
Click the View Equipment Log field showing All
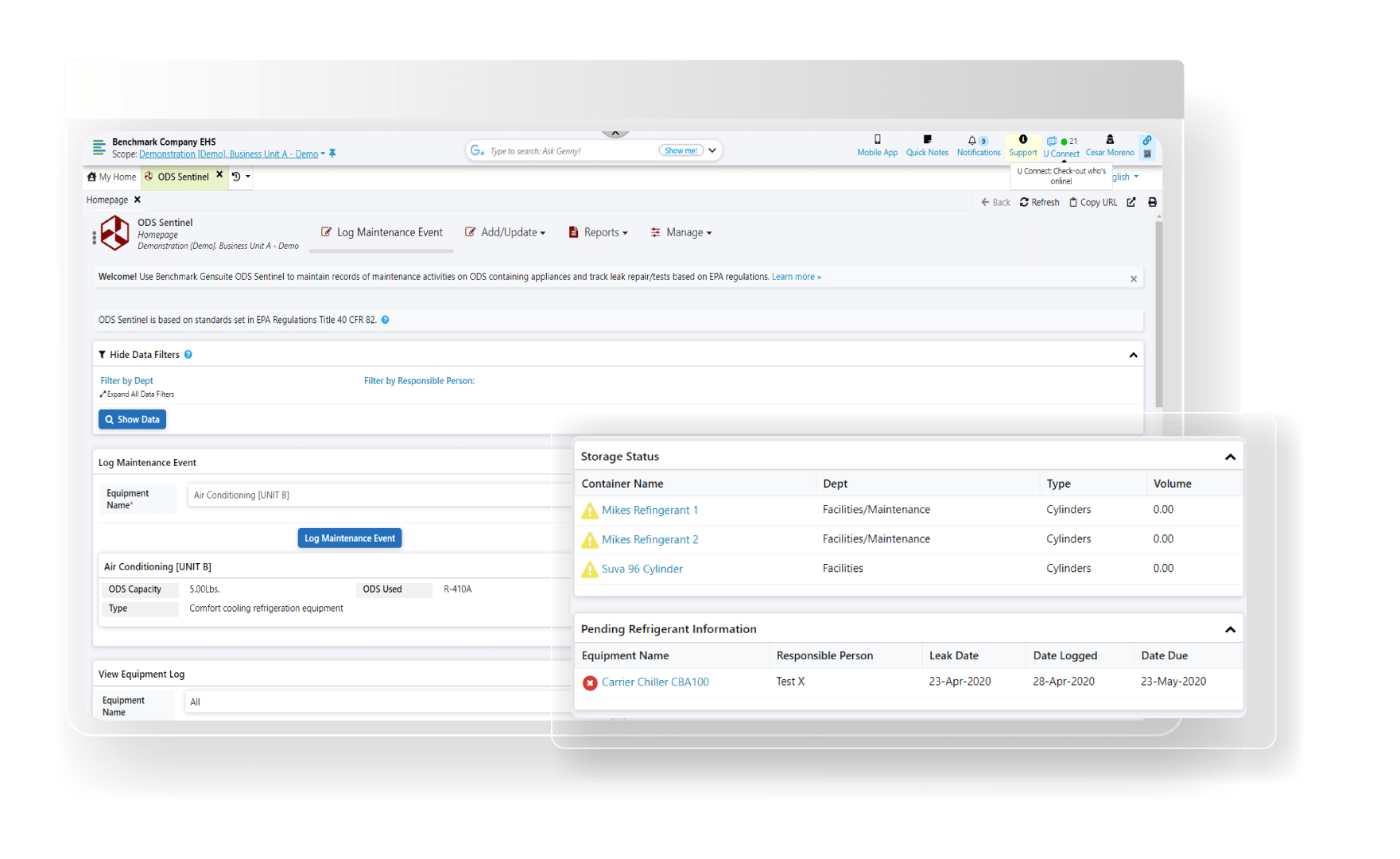378,702
